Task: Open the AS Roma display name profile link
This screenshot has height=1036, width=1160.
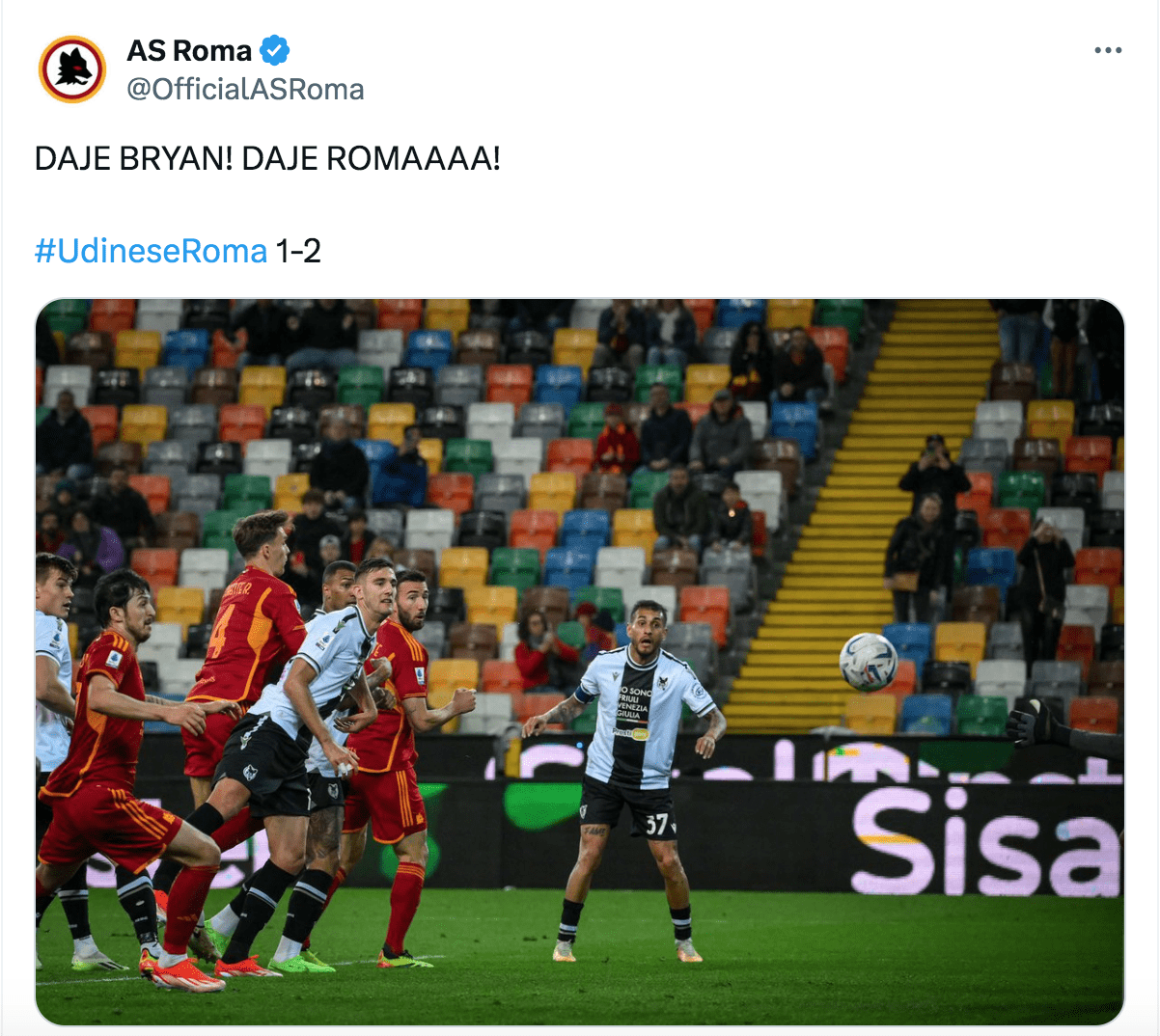Action: point(189,50)
